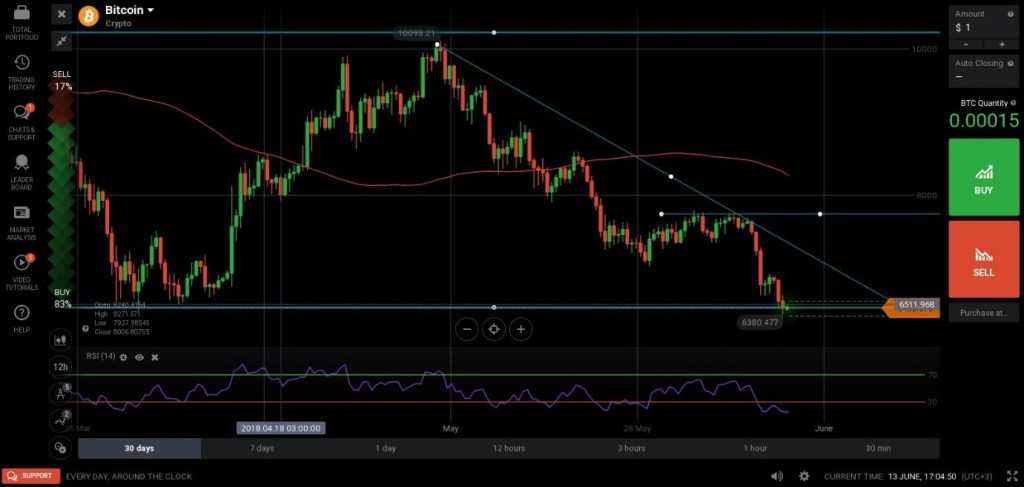Screen dimensions: 1024x487
Task: Click the multi-chart layout circles icon
Action: click(x=61, y=447)
